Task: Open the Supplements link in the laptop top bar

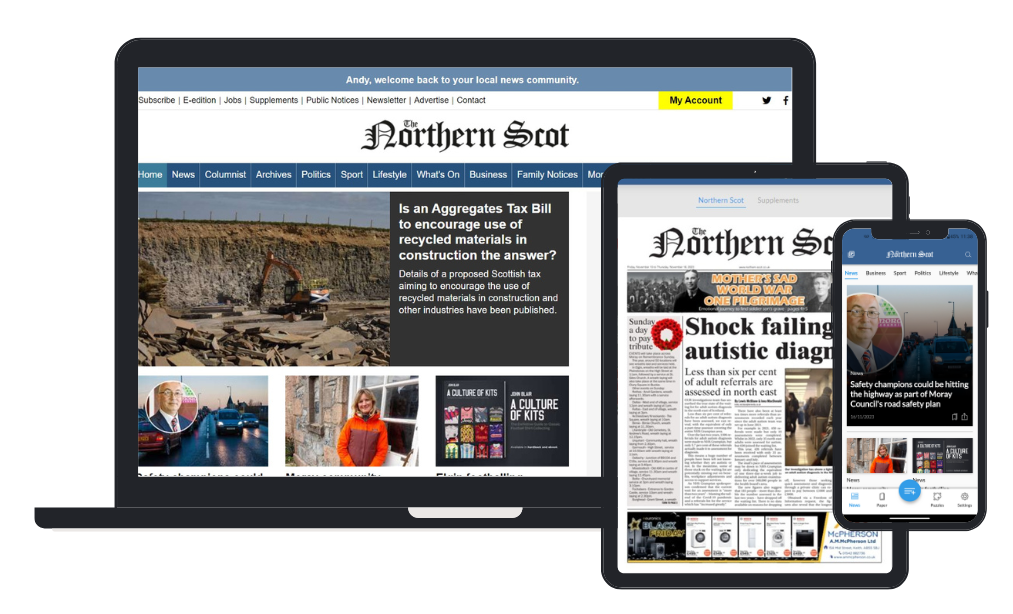Action: click(x=274, y=100)
